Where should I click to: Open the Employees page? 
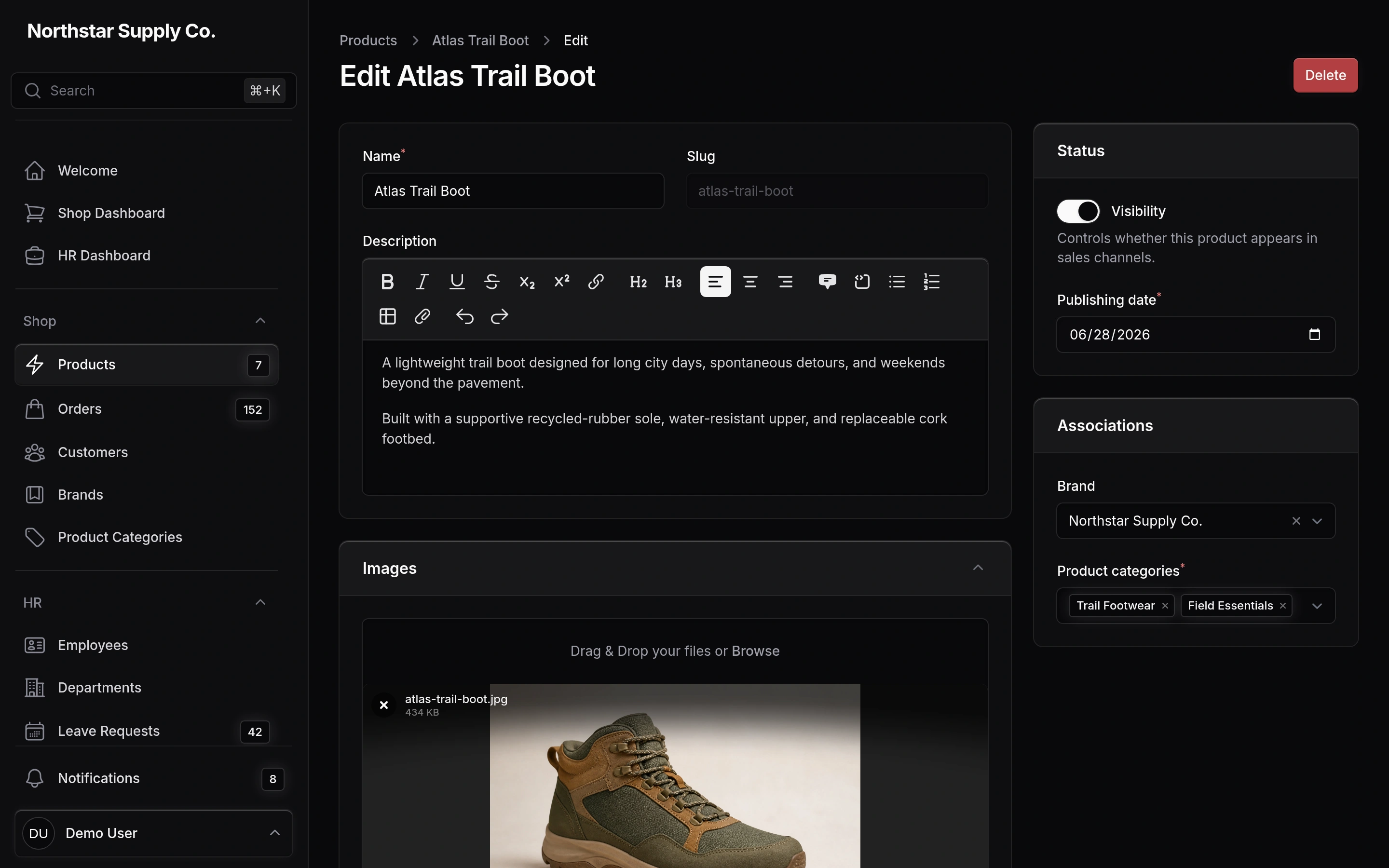(x=146, y=645)
